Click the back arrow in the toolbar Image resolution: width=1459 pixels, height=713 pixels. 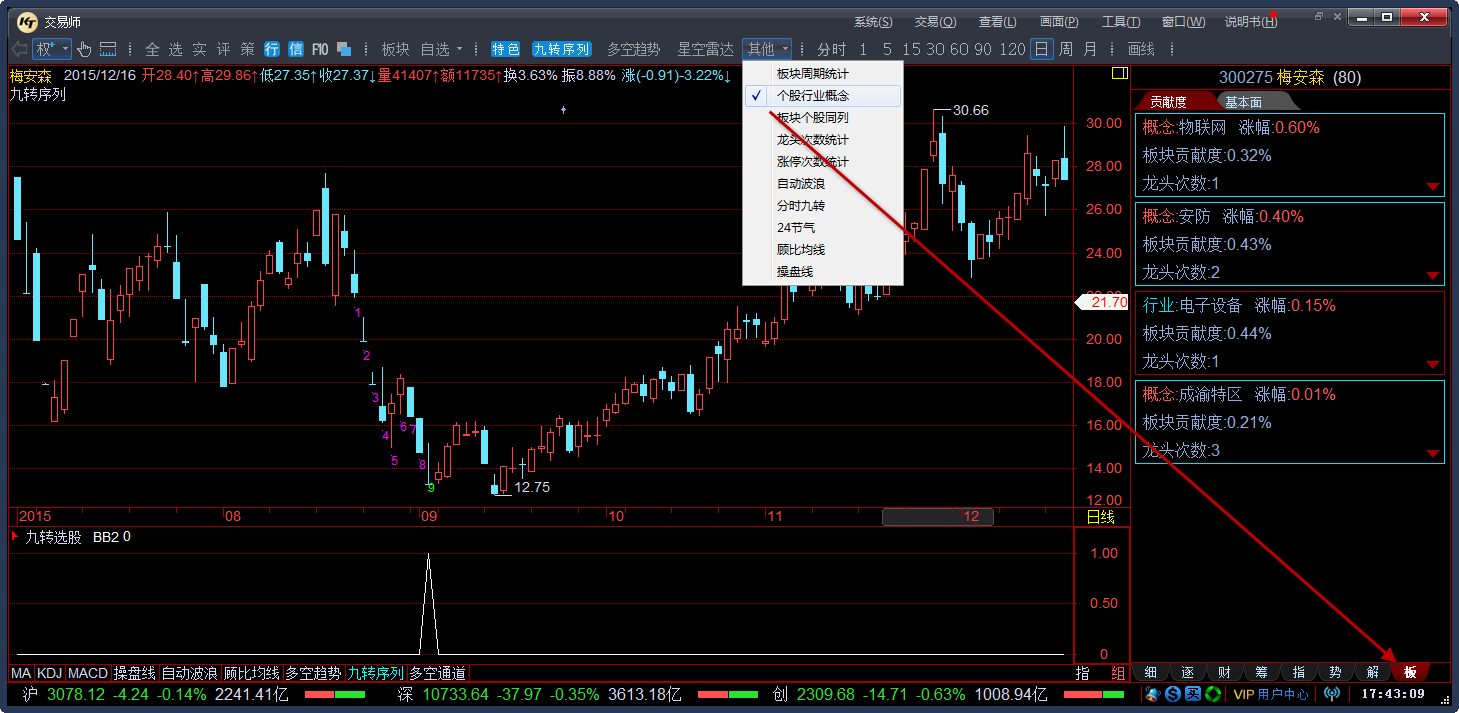click(x=19, y=49)
